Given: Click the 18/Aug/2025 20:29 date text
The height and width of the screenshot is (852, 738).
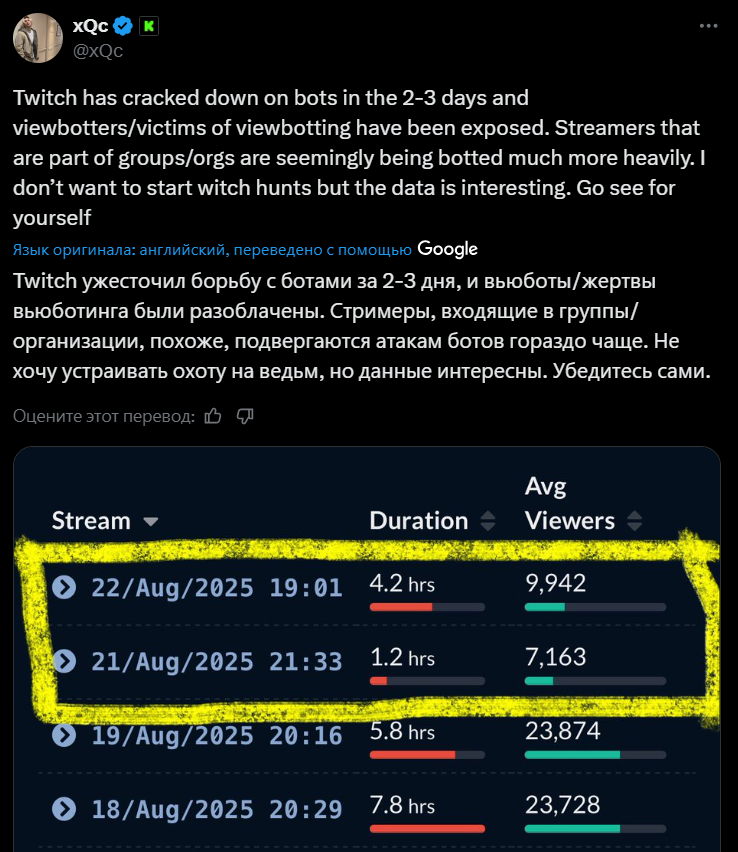Looking at the screenshot, I should pyautogui.click(x=217, y=809).
